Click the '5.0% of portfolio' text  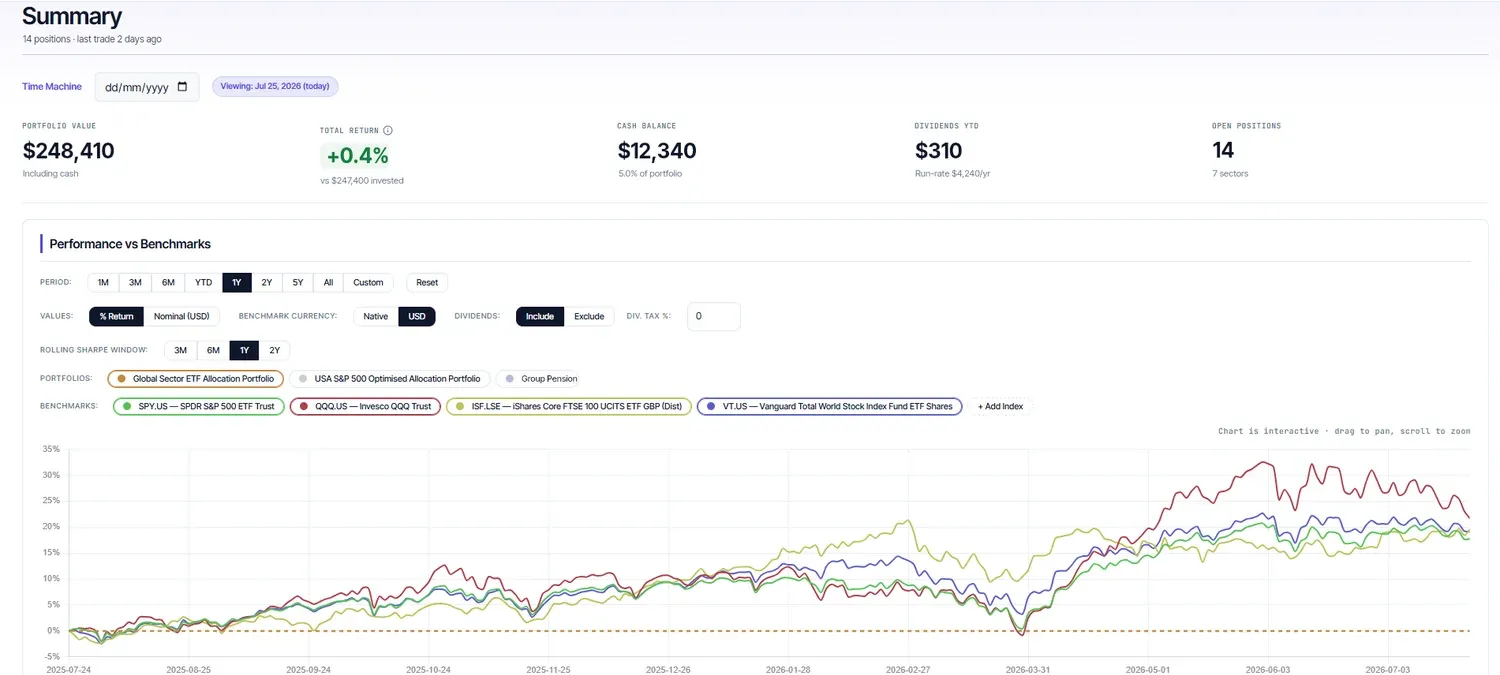[x=650, y=174]
